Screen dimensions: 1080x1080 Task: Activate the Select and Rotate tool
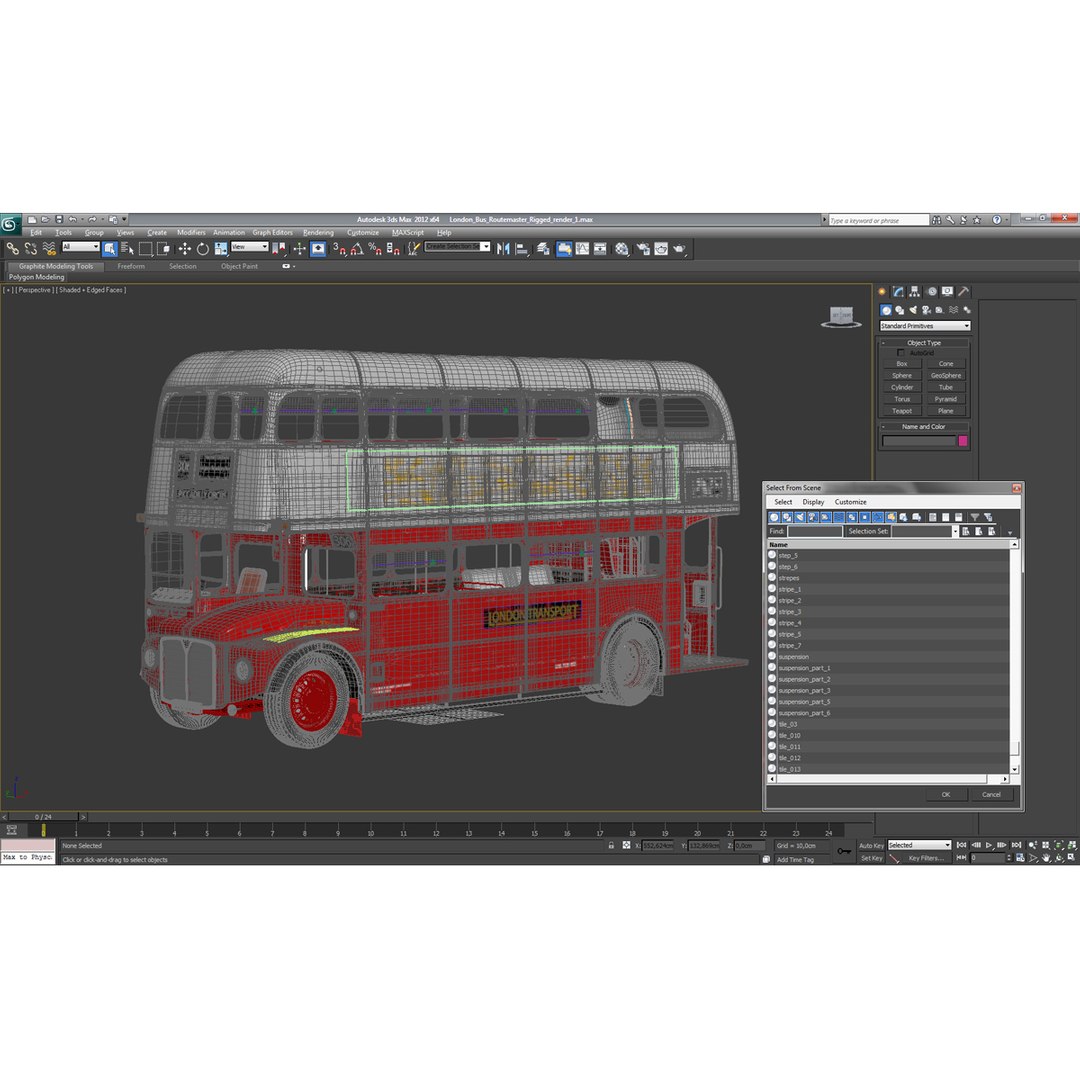click(x=202, y=249)
